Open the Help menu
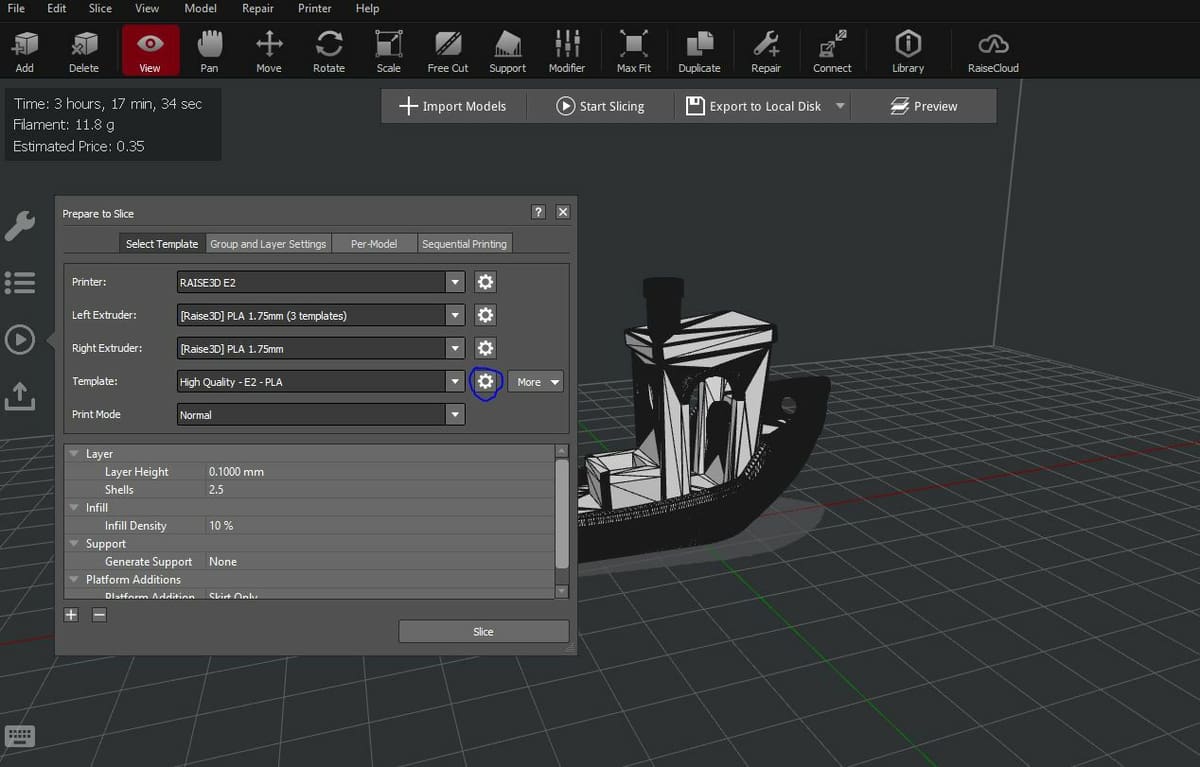 pos(367,8)
